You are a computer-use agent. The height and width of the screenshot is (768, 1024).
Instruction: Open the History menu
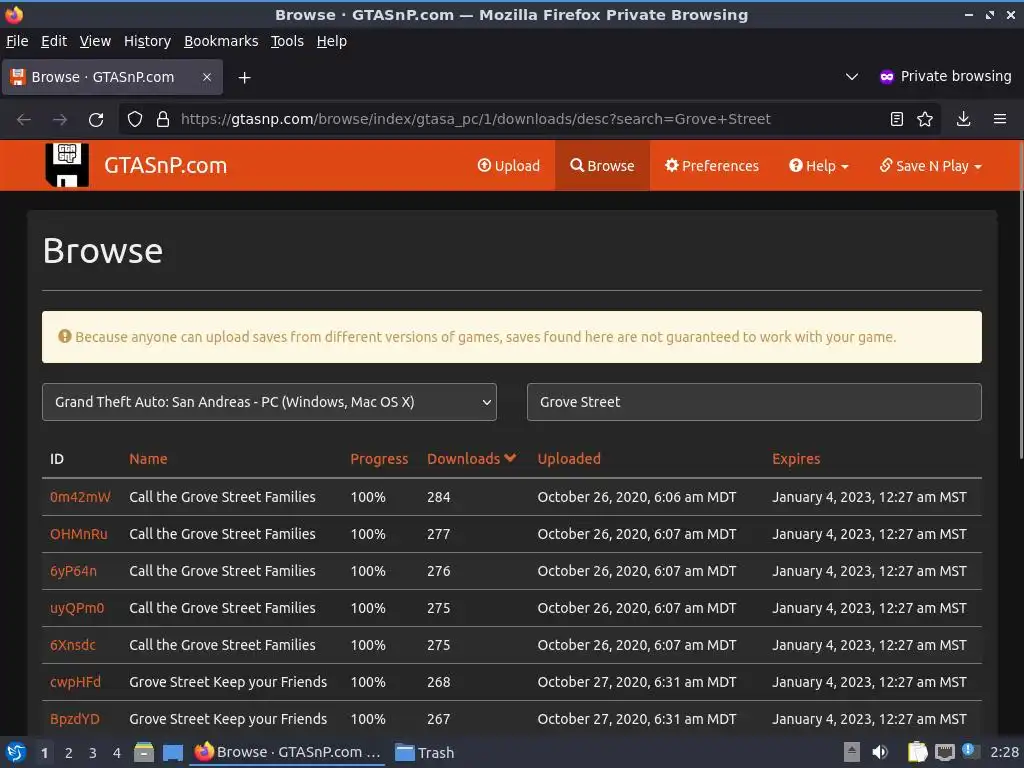[147, 41]
